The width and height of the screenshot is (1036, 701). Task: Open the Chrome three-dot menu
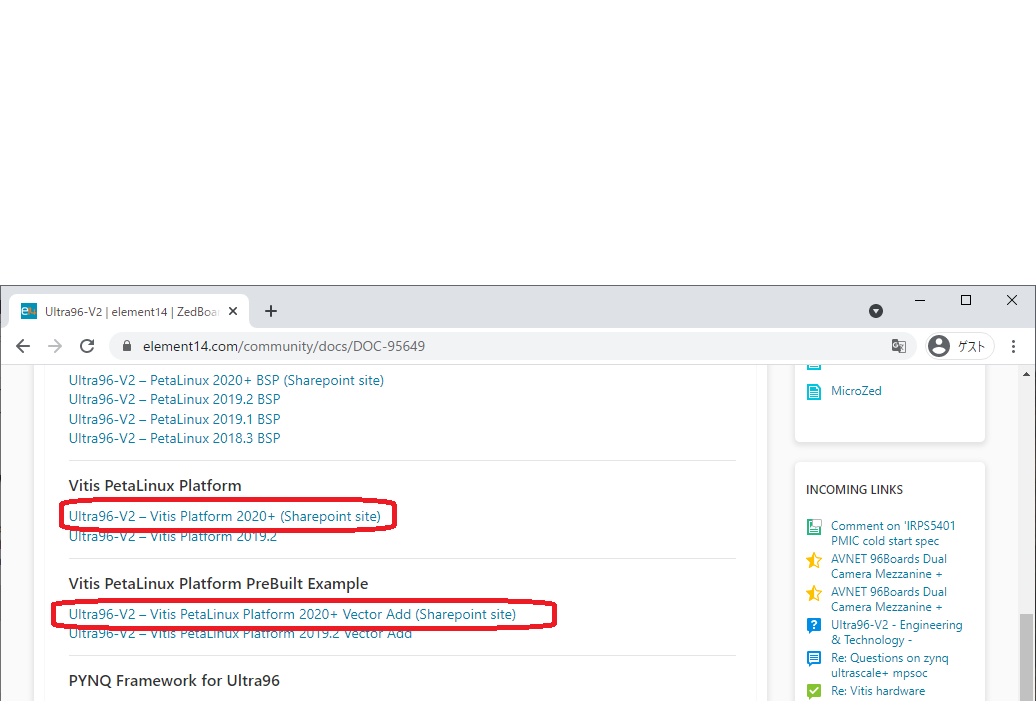click(x=1013, y=346)
